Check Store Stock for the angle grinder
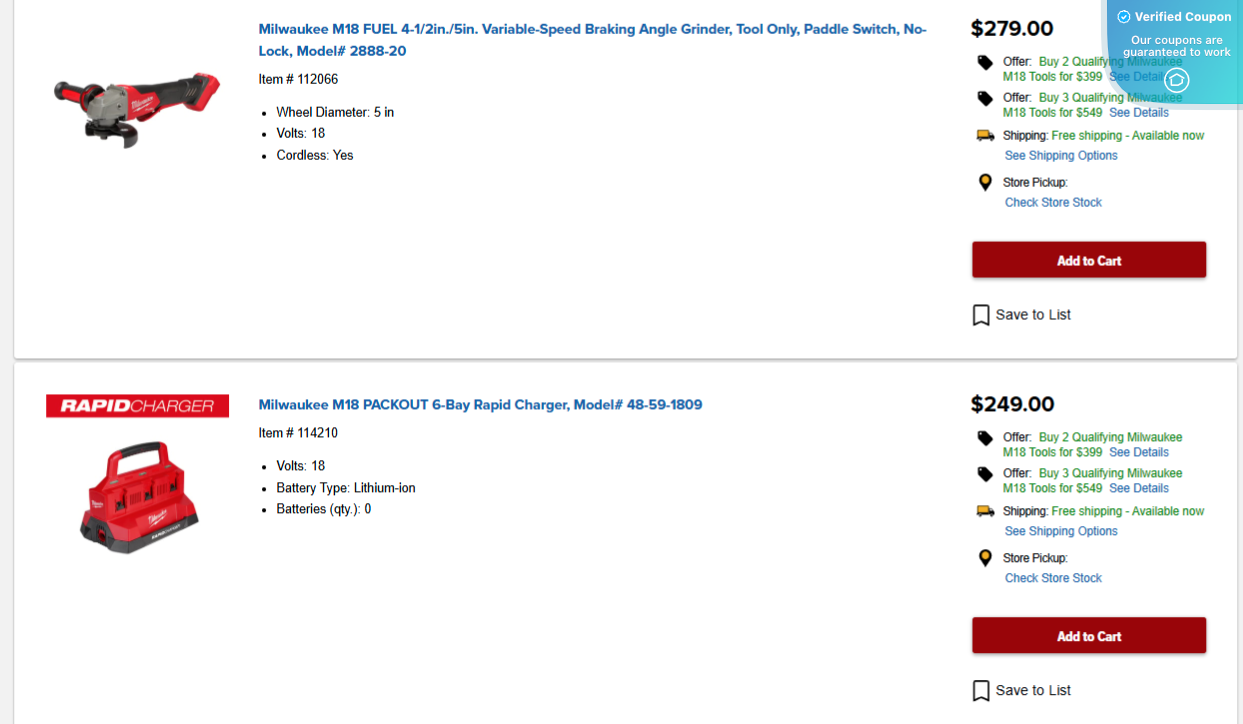Screen dimensions: 1243x724 pos(1053,203)
